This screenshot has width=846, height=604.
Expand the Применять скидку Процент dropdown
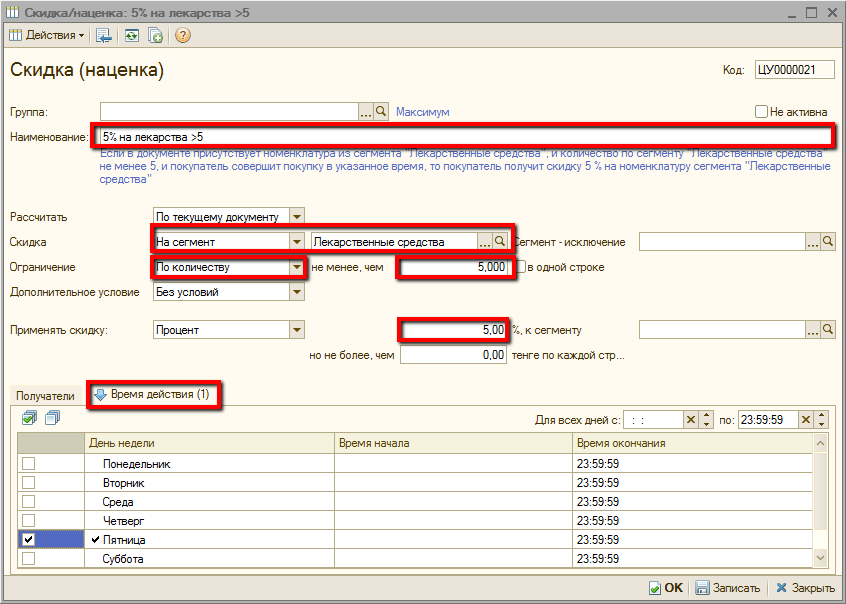point(297,330)
